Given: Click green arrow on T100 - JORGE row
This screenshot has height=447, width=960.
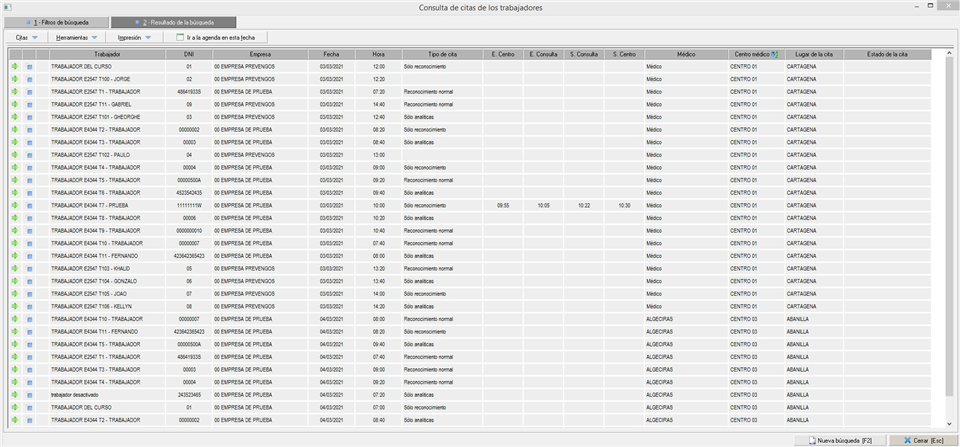Looking at the screenshot, I should [15, 79].
